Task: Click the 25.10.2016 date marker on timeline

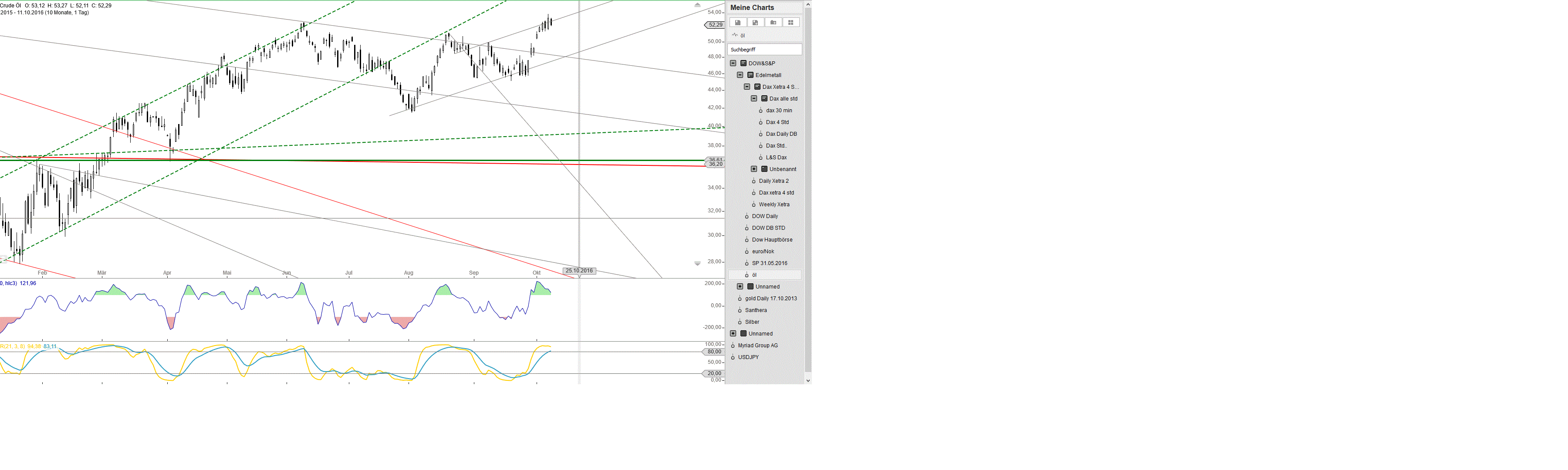Action: pyautogui.click(x=579, y=271)
